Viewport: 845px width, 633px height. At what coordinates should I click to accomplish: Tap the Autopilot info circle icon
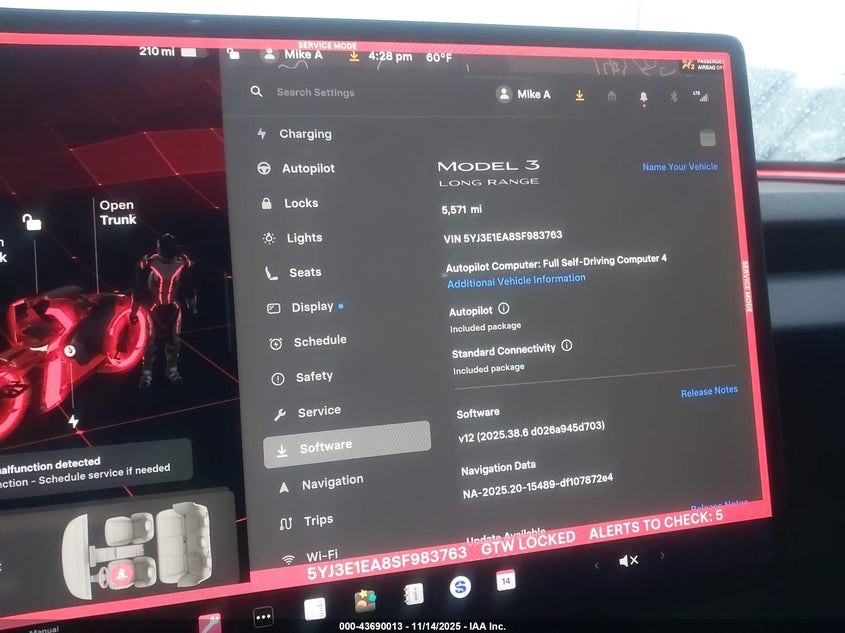tap(503, 310)
